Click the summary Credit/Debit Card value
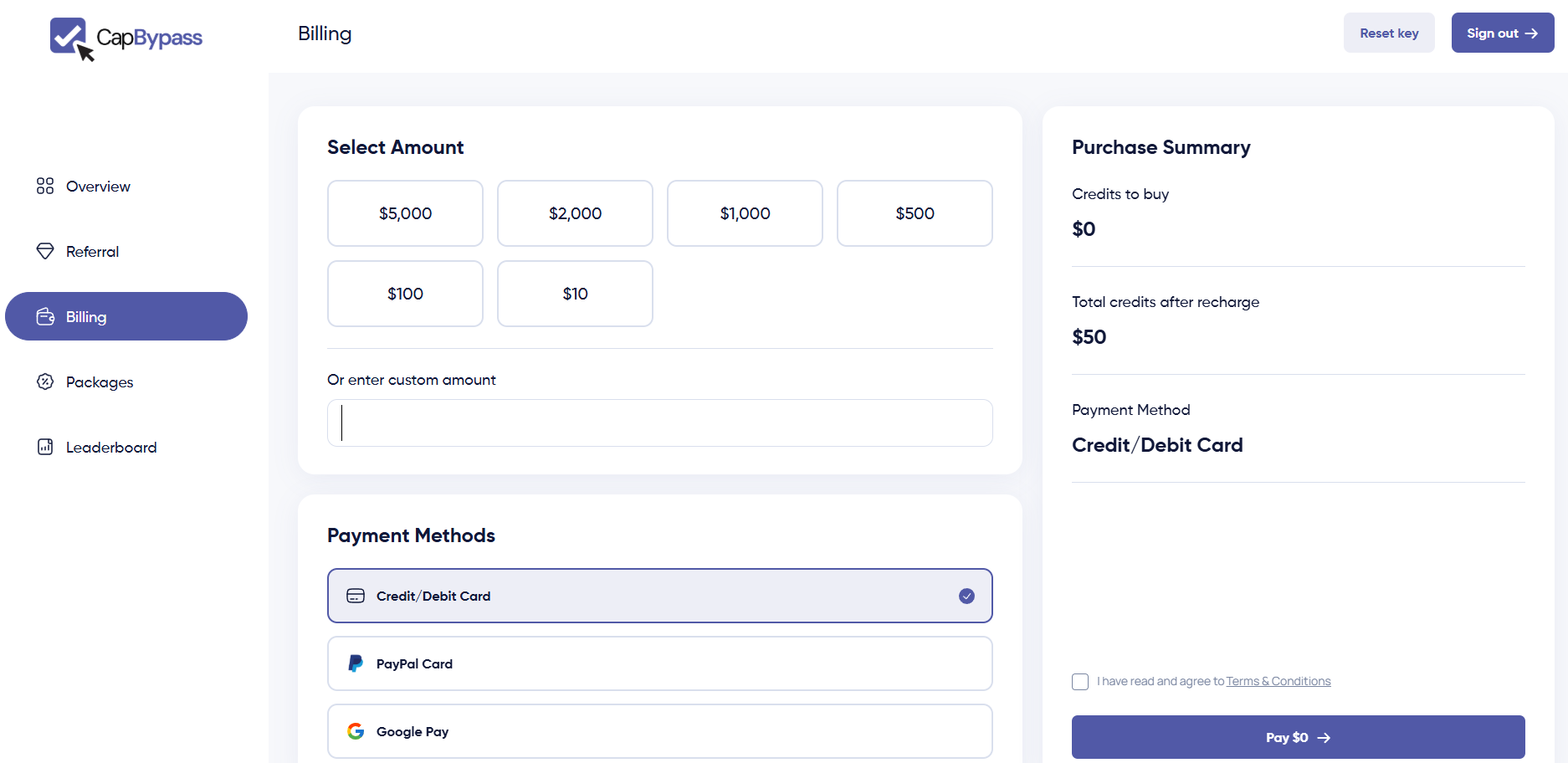1568x763 pixels. tap(1157, 445)
